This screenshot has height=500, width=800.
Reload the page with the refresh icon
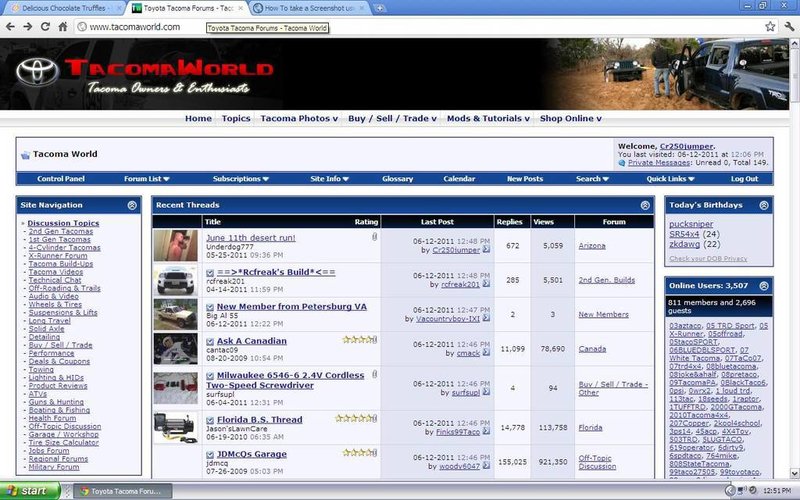click(45, 27)
